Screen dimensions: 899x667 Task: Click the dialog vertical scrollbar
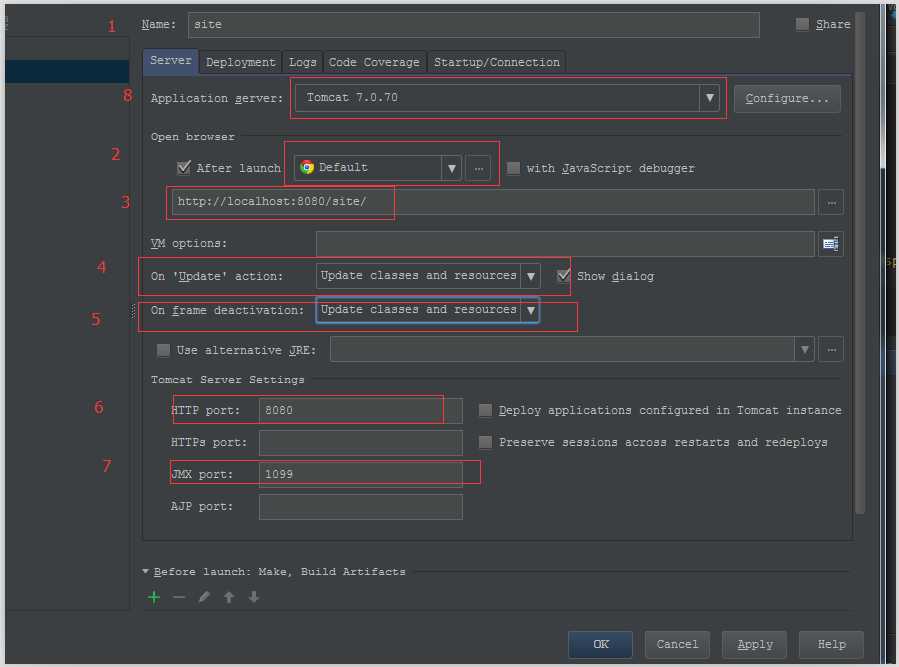click(x=859, y=264)
